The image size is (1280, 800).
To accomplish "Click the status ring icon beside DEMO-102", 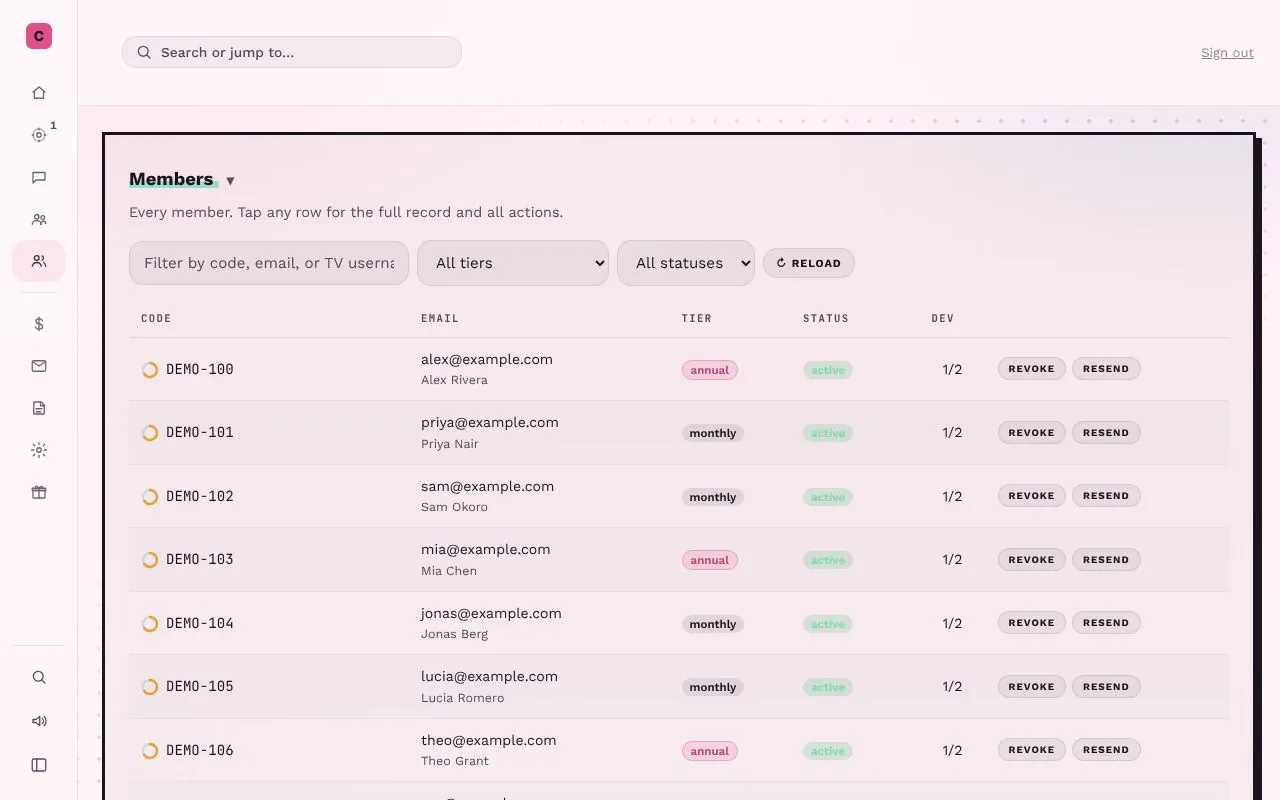I will click(x=150, y=497).
